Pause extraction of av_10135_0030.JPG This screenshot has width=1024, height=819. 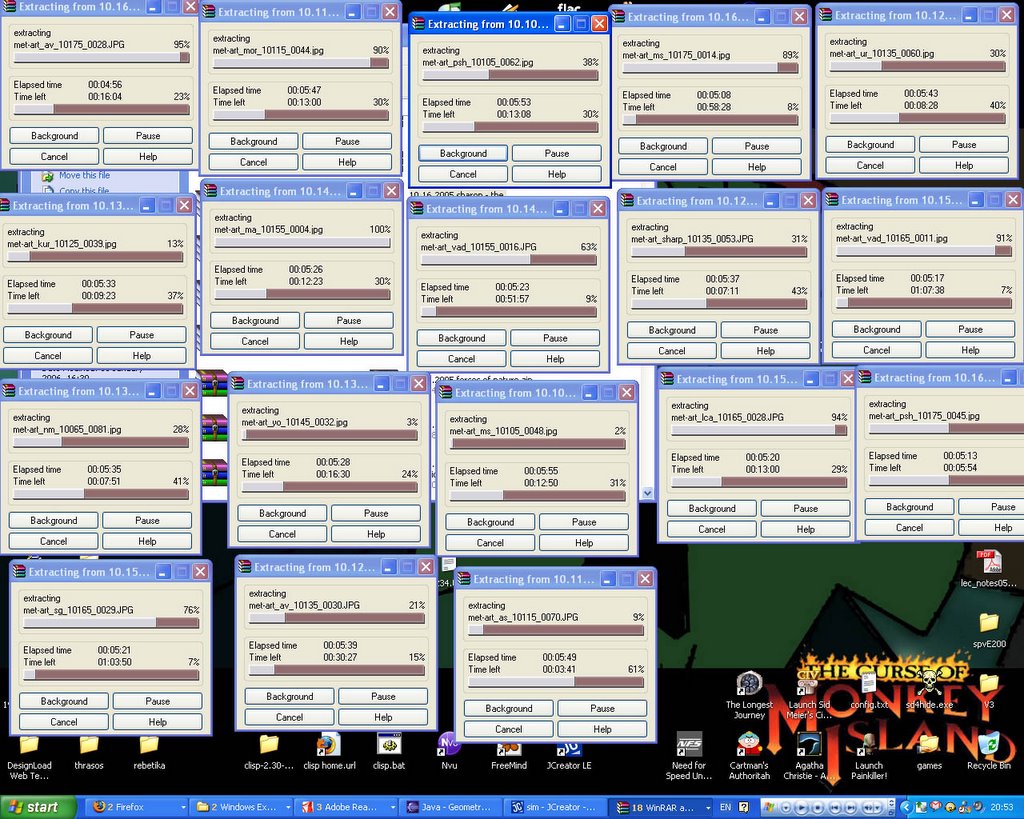(383, 697)
